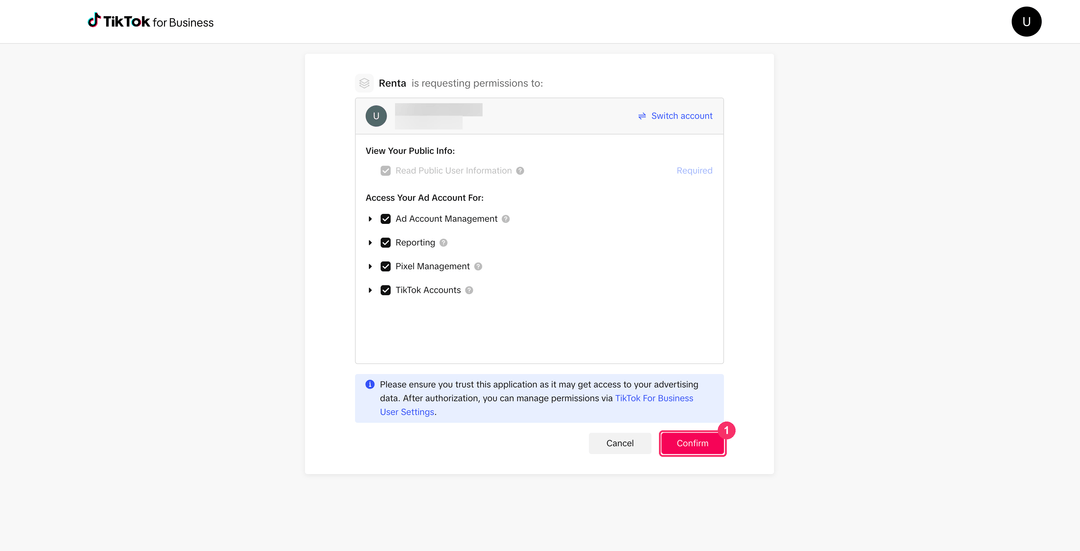The height and width of the screenshot is (551, 1080).
Task: Expand the TikTok Accounts permissions
Action: tap(371, 290)
